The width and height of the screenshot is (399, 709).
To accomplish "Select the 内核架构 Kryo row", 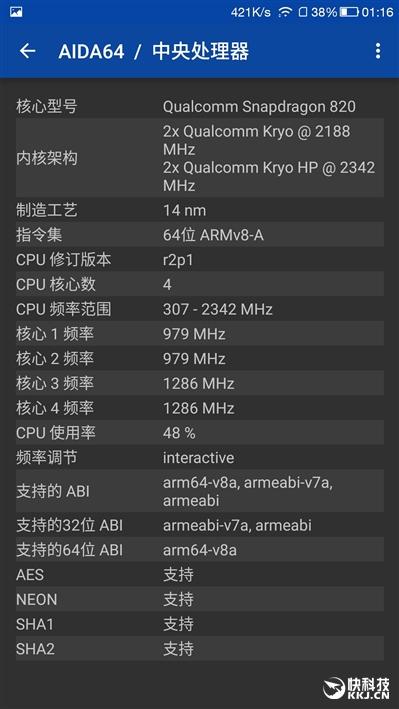I will 200,158.
